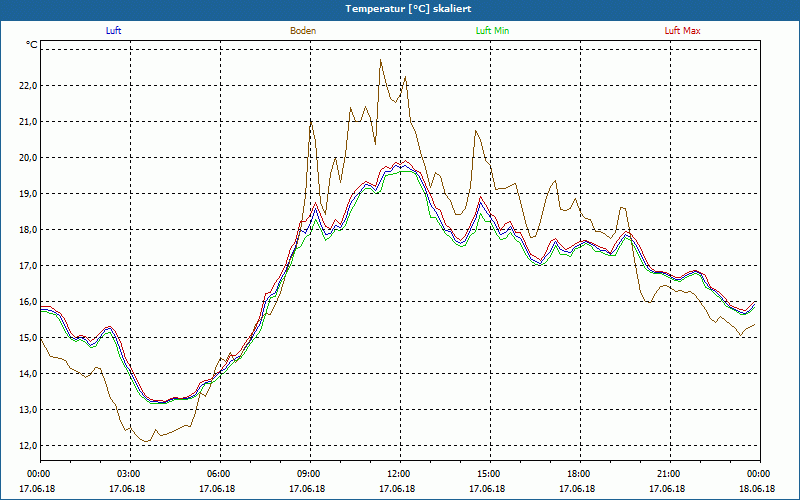Click the 19,0 y-axis value
800x500 pixels.
click(28, 194)
